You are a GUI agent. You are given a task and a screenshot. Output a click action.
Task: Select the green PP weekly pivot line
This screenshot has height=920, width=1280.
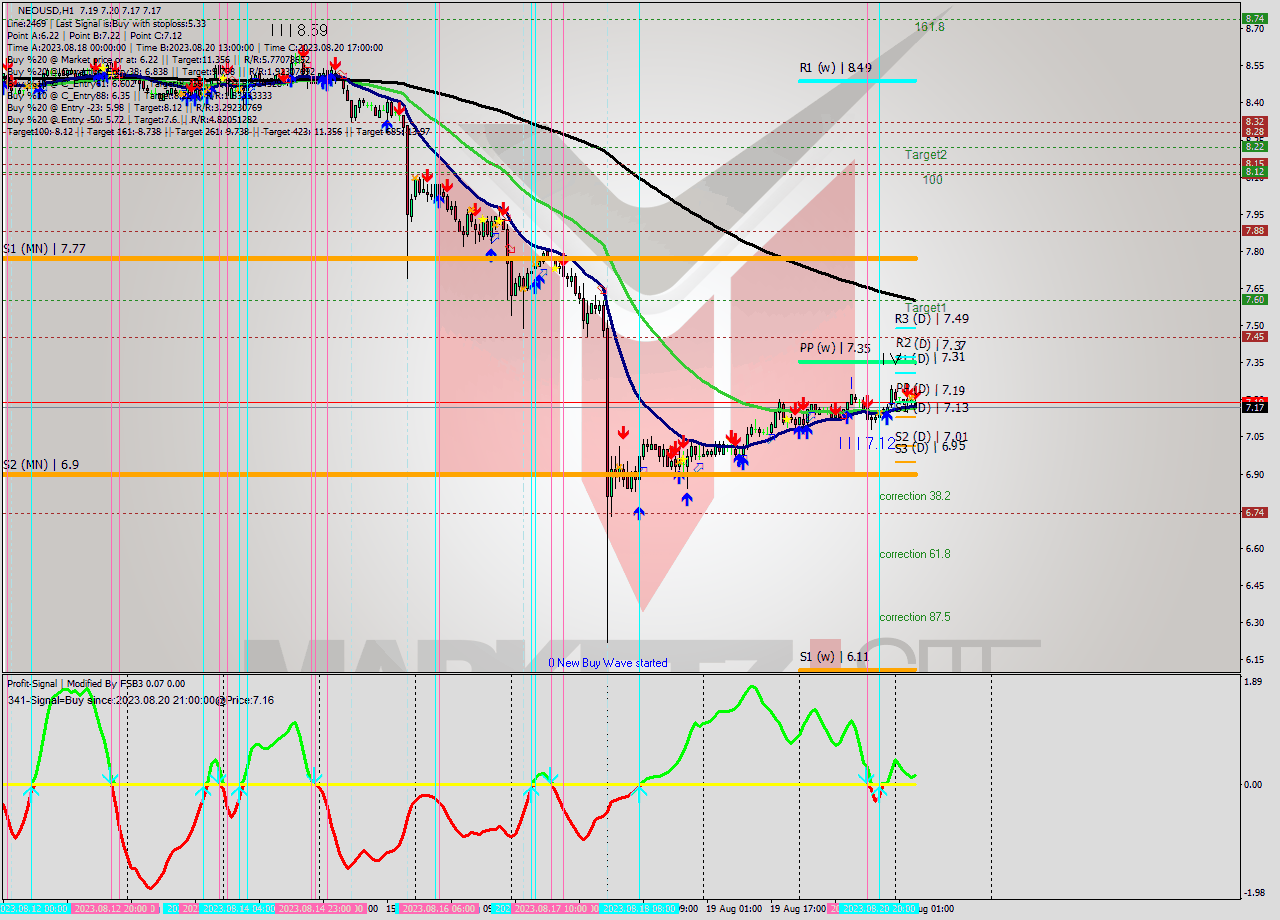pos(857,361)
